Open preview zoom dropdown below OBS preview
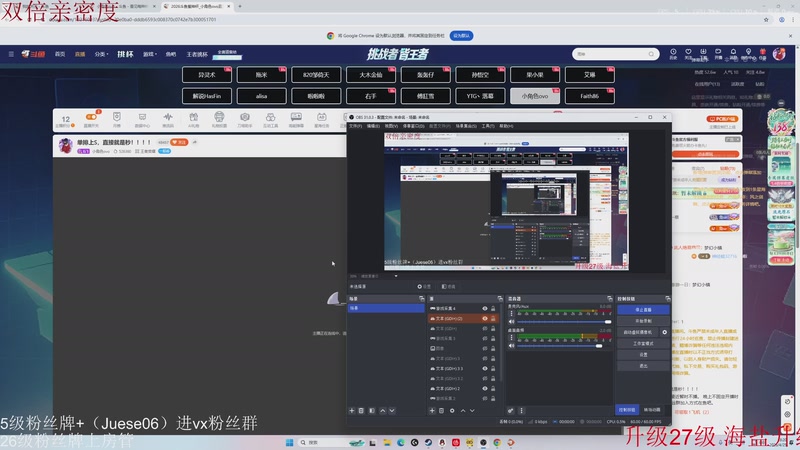Viewport: 800px width, 450px height. pos(396,276)
